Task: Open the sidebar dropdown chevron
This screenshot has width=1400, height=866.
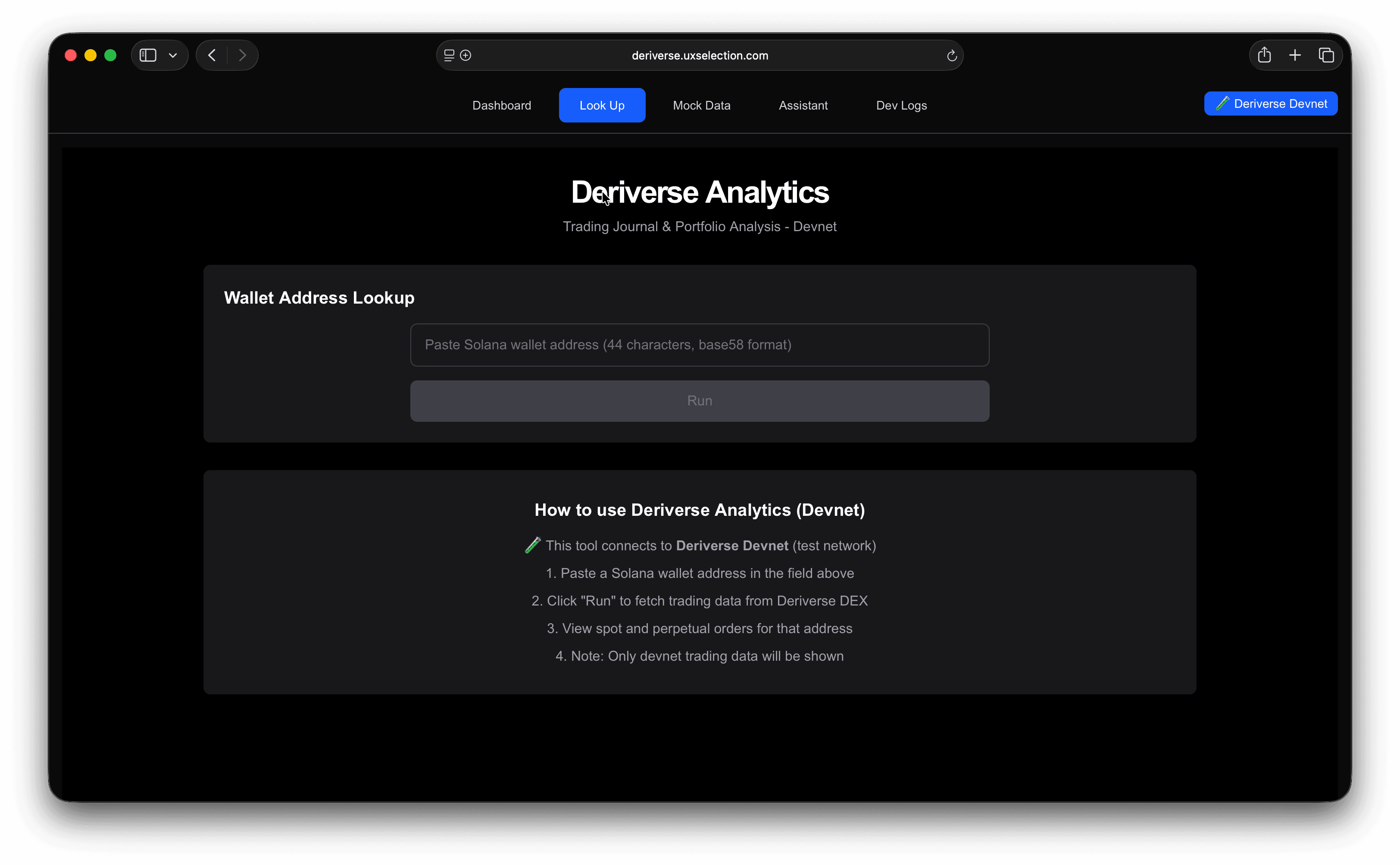Action: coord(173,56)
